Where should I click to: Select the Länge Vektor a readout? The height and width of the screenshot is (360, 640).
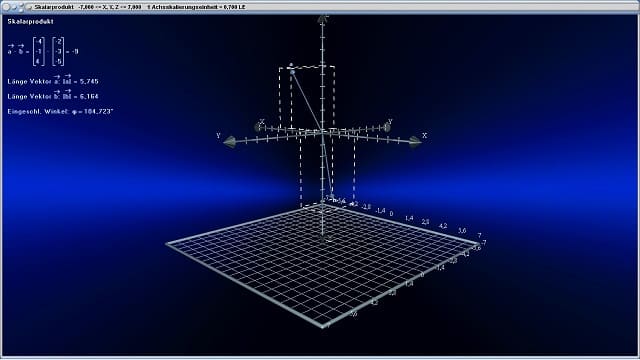(x=53, y=80)
